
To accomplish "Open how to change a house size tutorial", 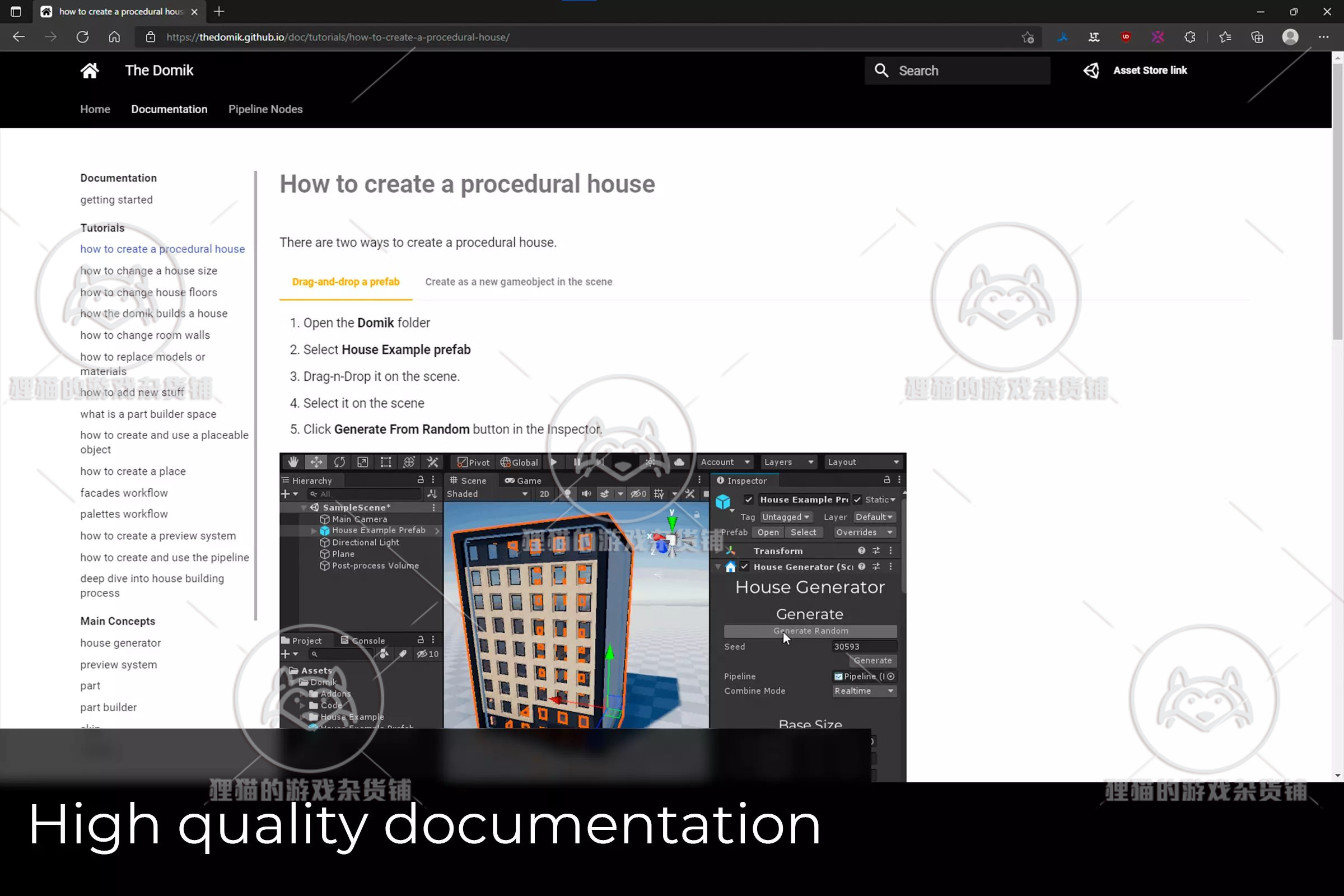I will (x=148, y=271).
